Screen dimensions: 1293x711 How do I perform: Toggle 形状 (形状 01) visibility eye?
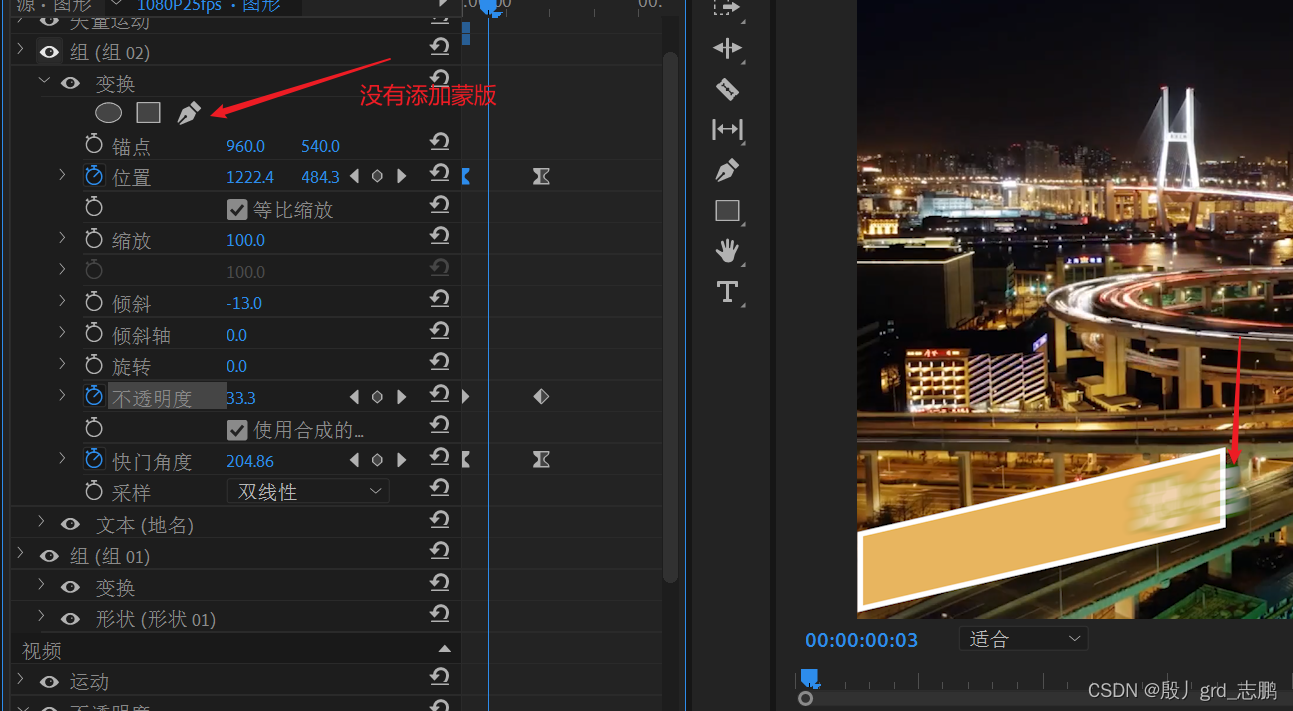(70, 619)
